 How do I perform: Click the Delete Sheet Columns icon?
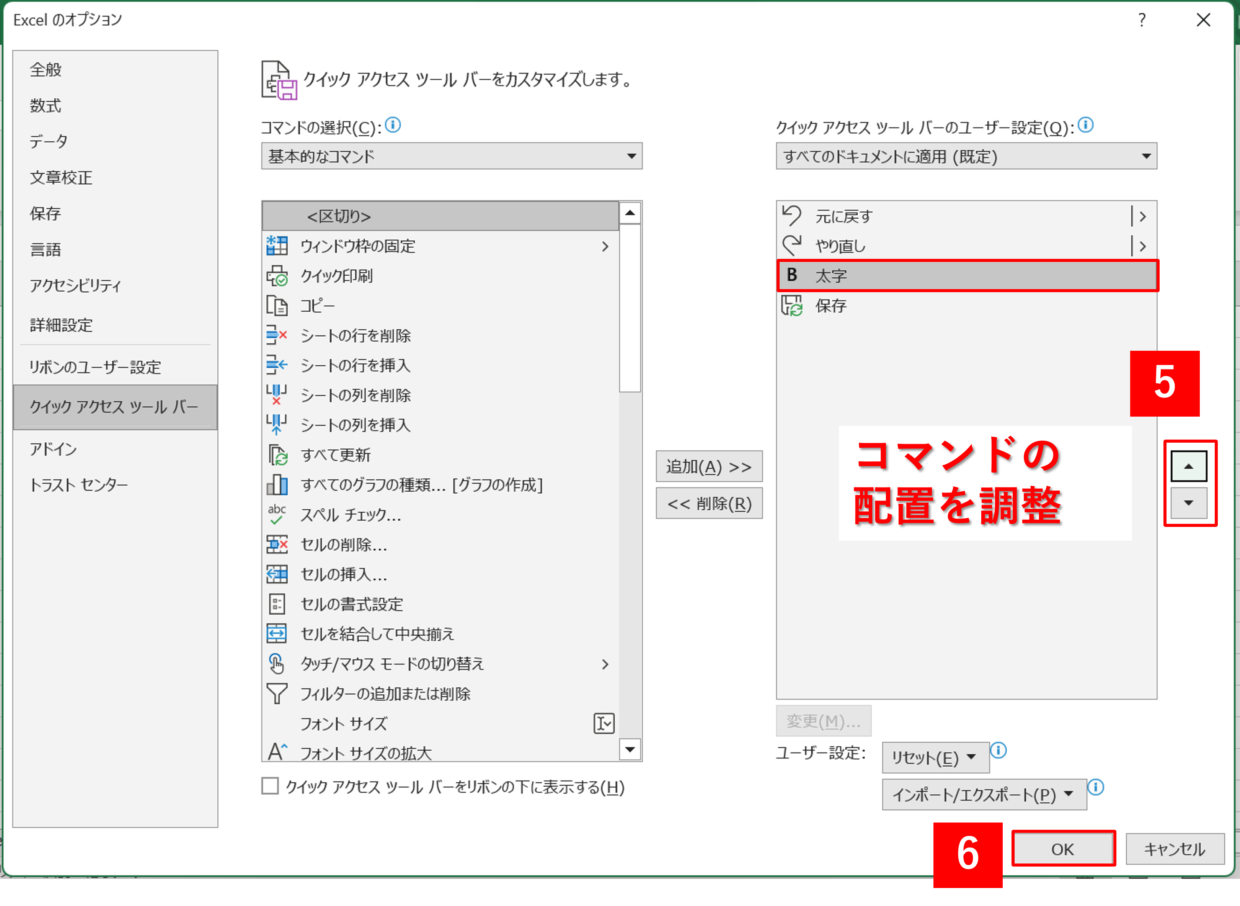pos(277,395)
